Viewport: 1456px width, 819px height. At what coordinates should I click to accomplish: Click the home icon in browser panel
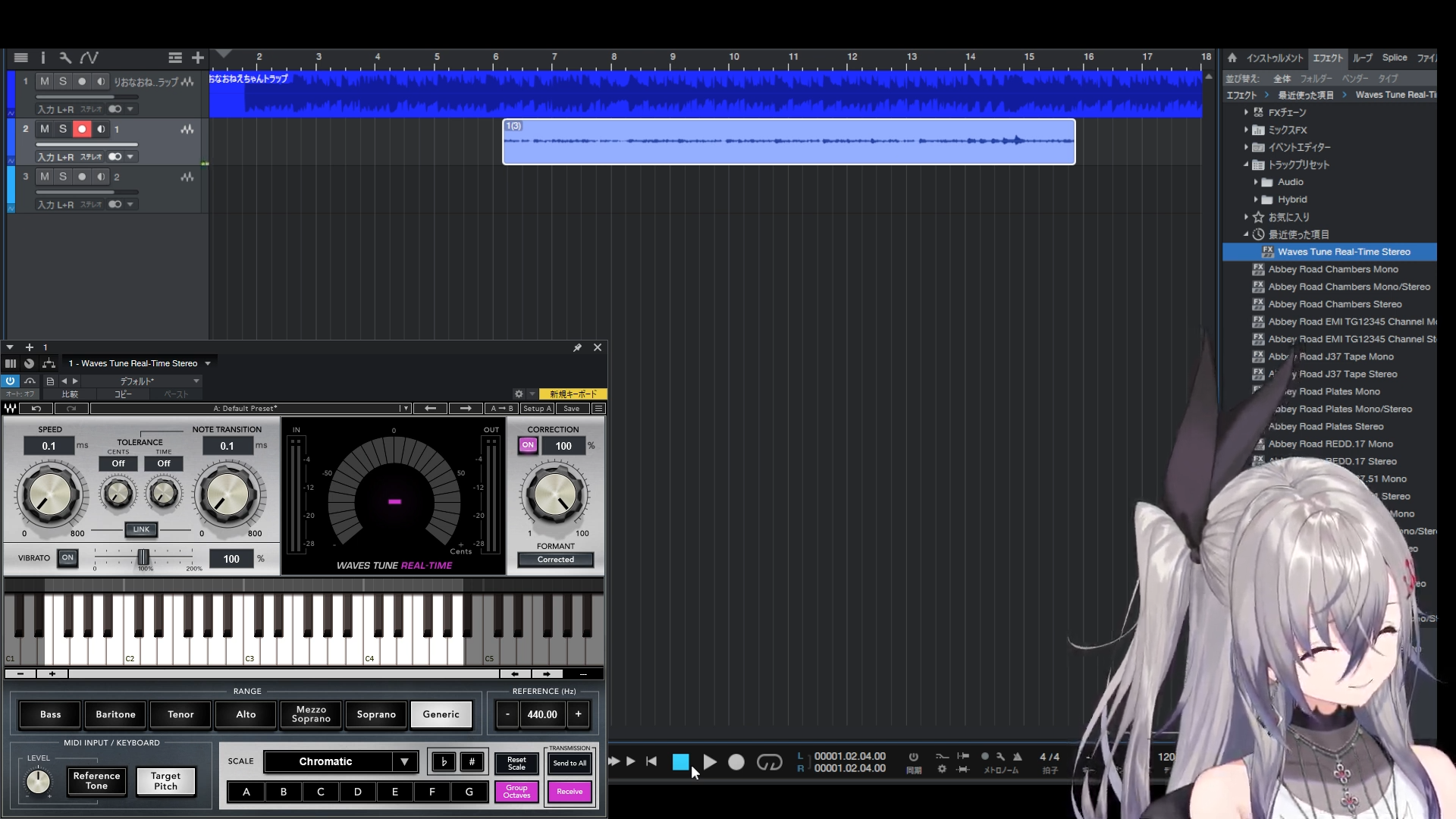tap(1232, 58)
